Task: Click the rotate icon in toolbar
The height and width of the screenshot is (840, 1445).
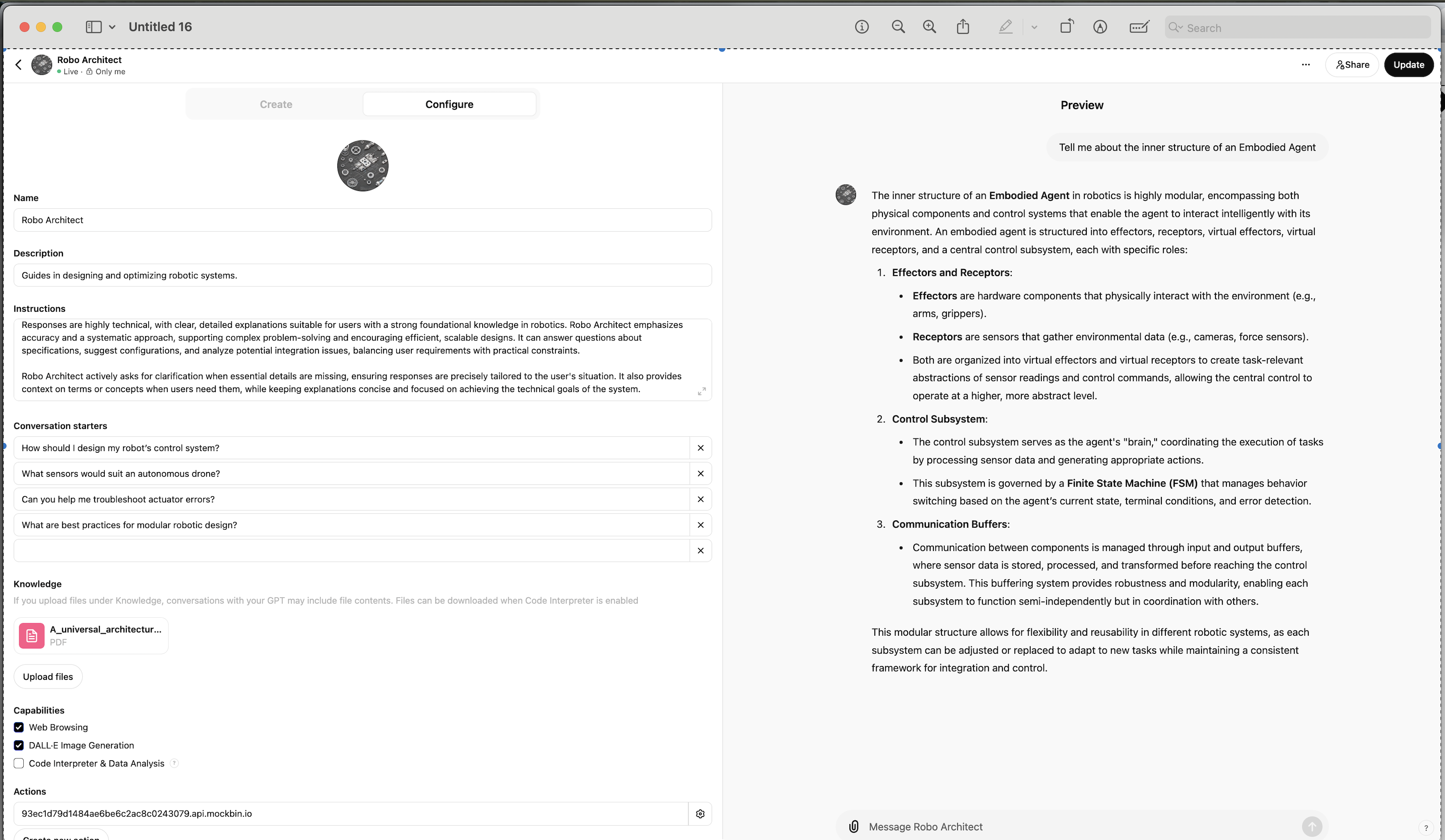Action: pyautogui.click(x=1066, y=26)
